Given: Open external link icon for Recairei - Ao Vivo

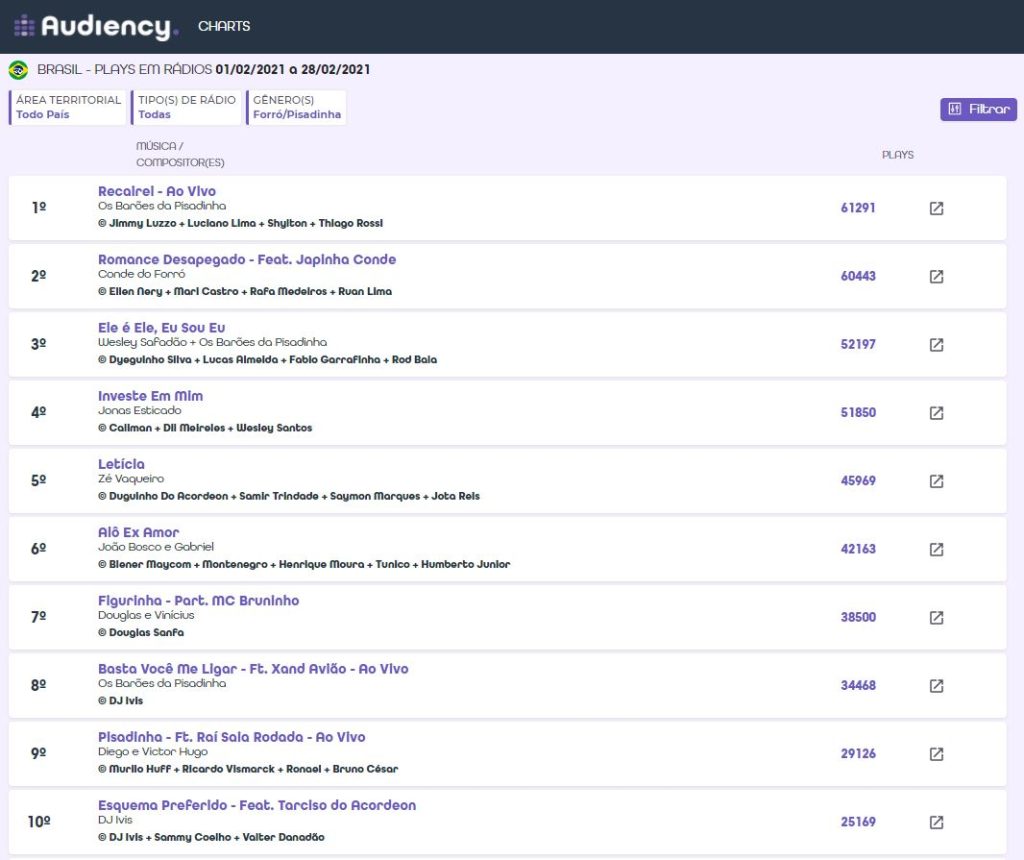Looking at the screenshot, I should point(936,208).
